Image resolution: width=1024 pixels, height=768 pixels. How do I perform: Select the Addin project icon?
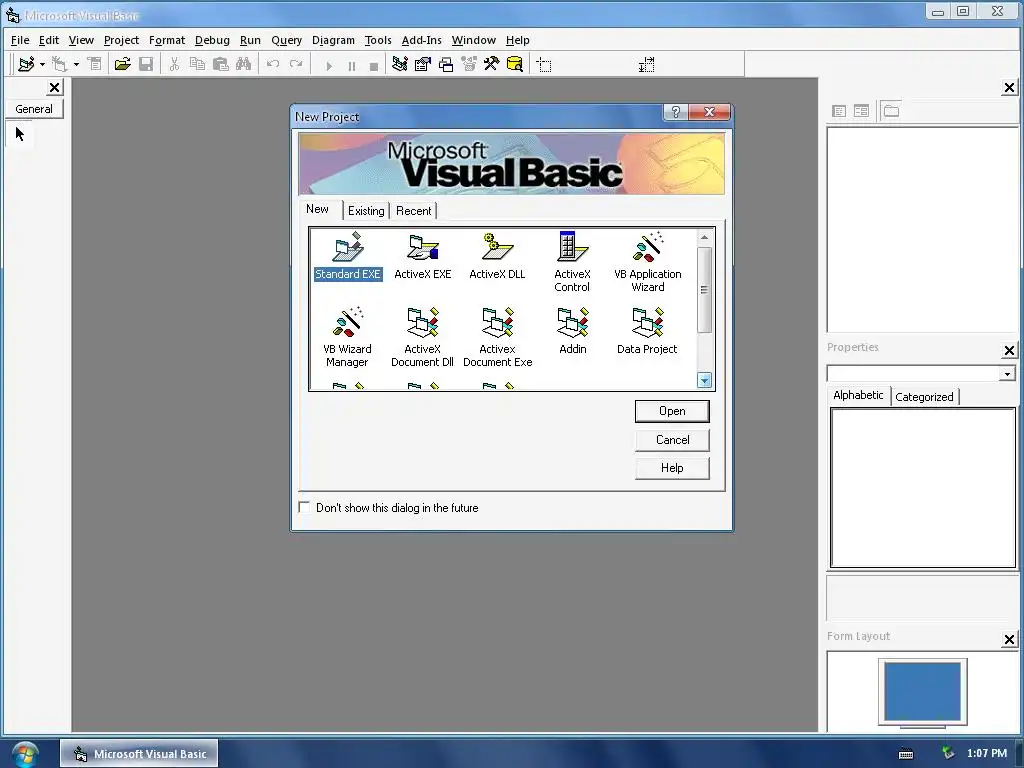pyautogui.click(x=573, y=331)
